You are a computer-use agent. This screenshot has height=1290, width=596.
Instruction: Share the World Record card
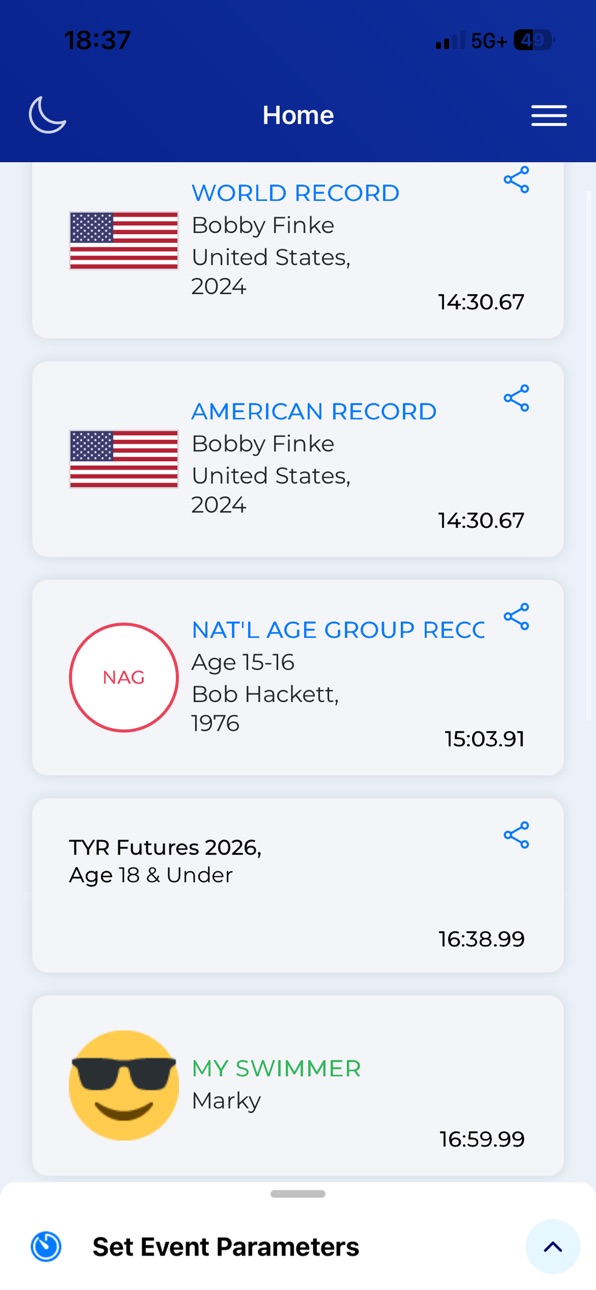[516, 180]
